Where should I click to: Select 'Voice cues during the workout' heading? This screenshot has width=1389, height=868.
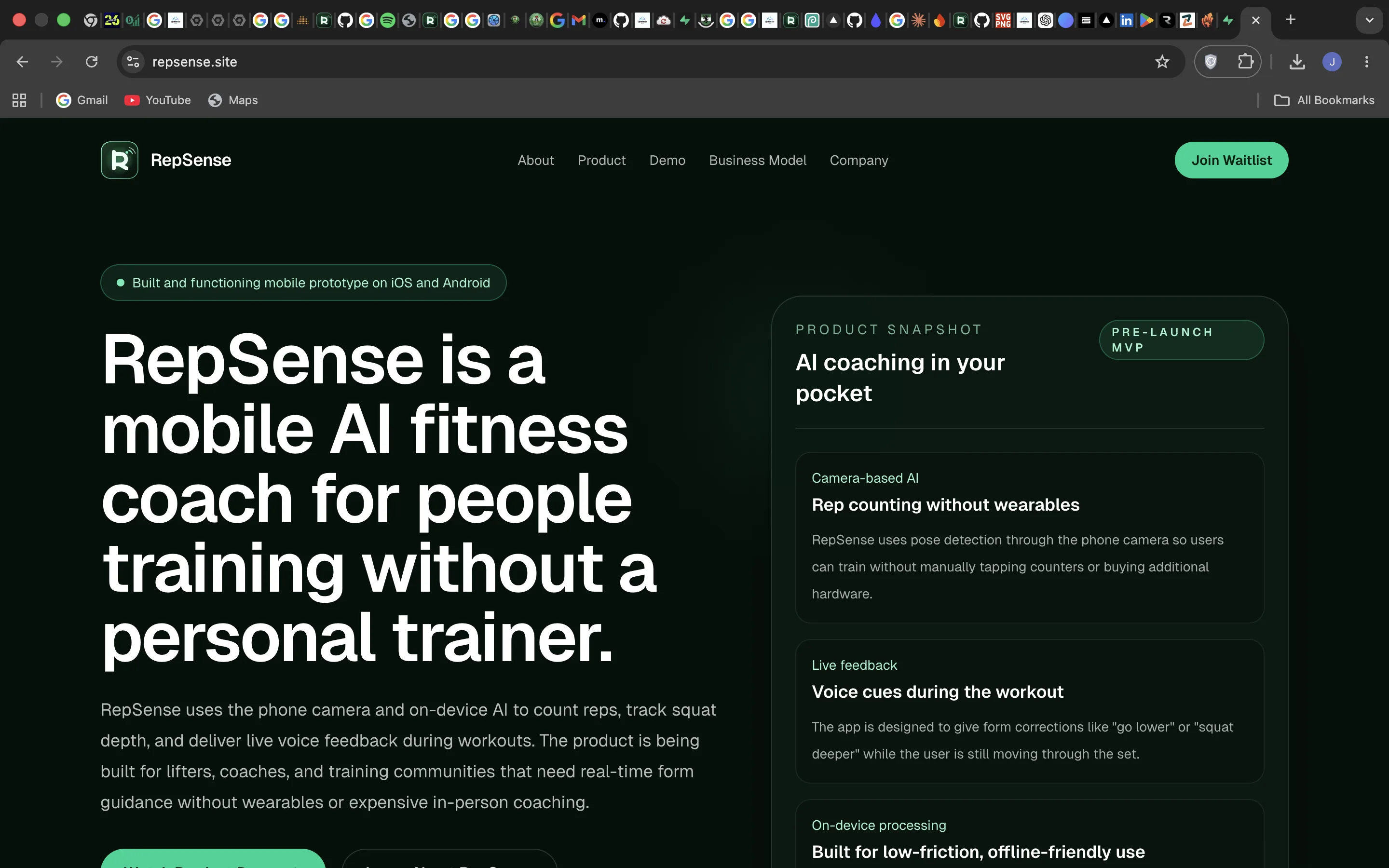click(937, 692)
